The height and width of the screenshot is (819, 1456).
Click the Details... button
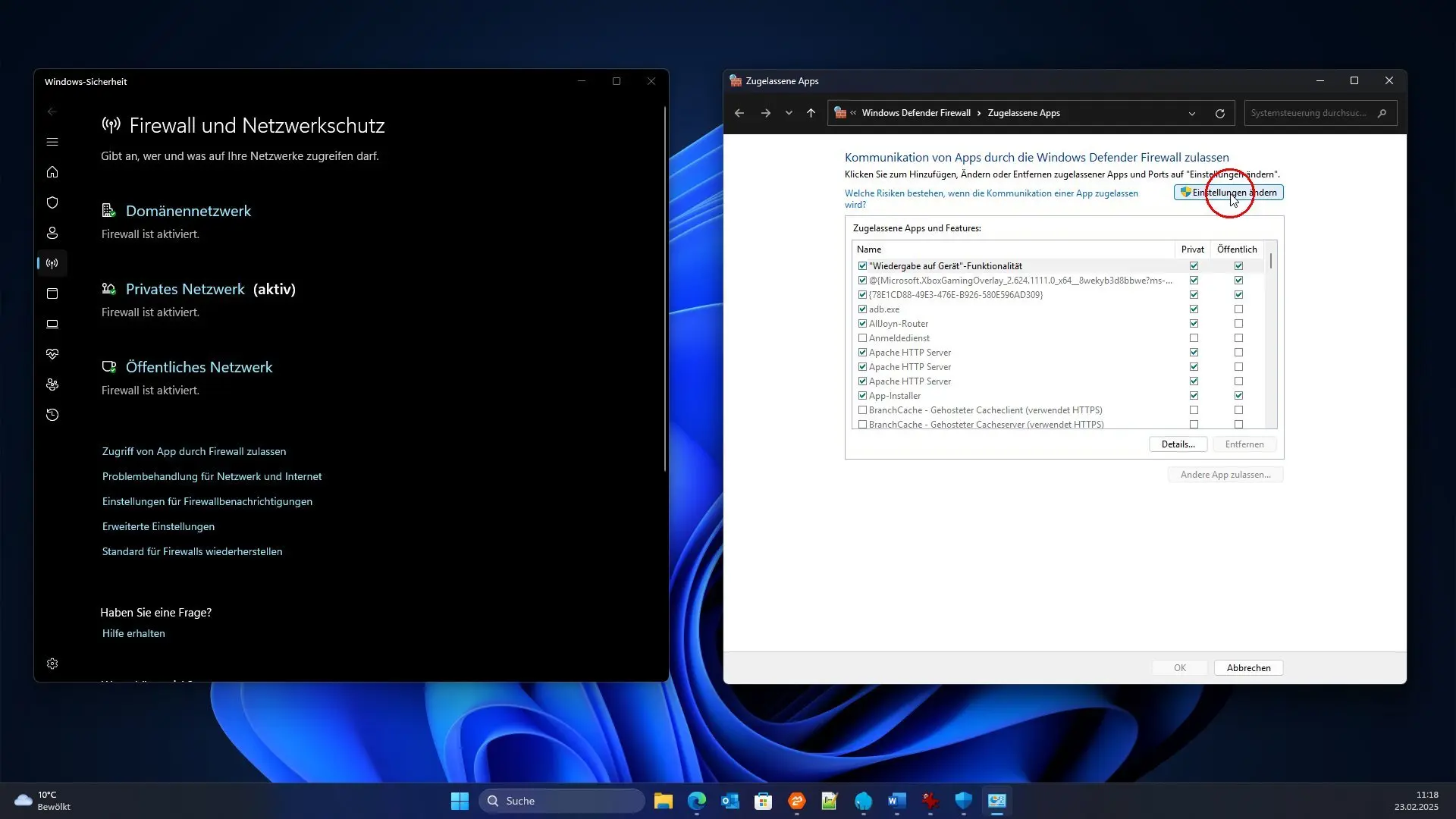pos(1178,444)
